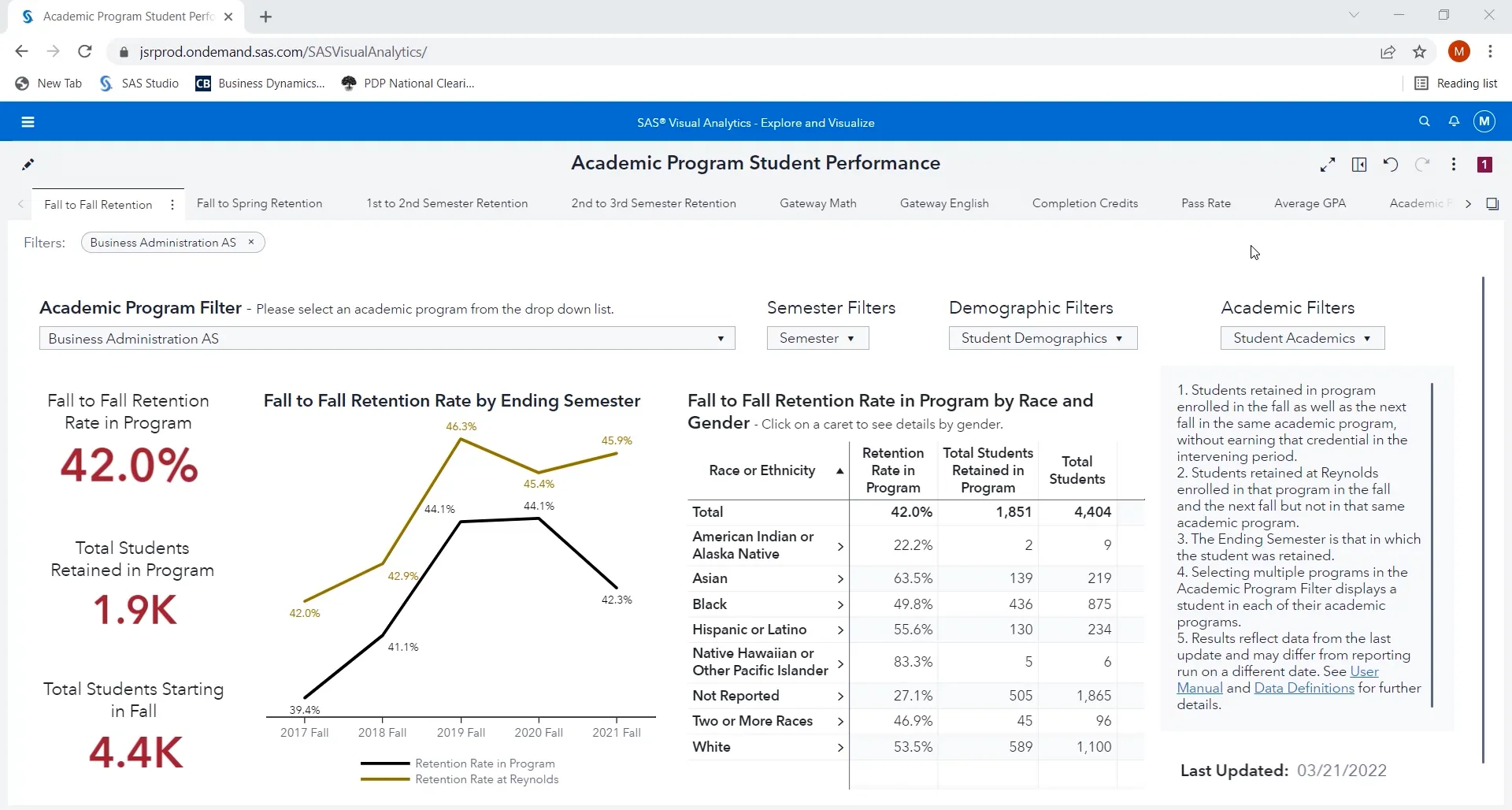The image size is (1512, 810).
Task: Switch to Gateway Math tab
Action: pyautogui.click(x=817, y=203)
